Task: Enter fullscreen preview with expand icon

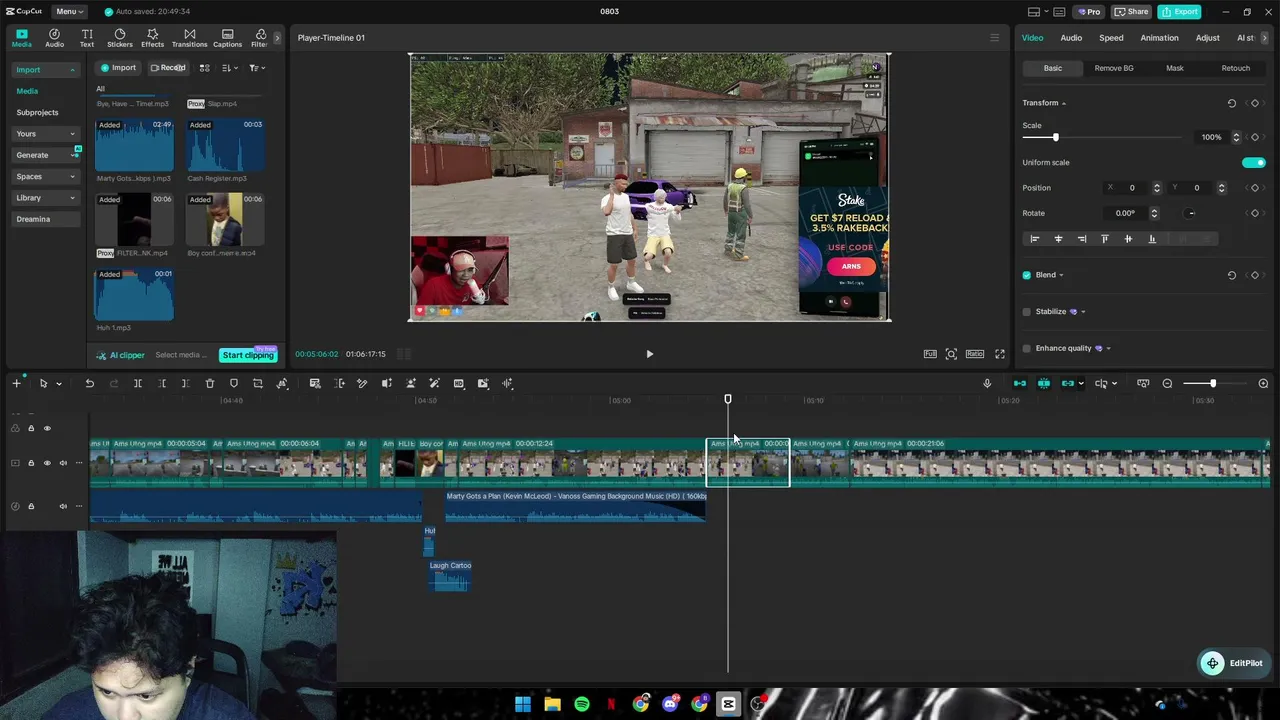Action: [x=1000, y=354]
